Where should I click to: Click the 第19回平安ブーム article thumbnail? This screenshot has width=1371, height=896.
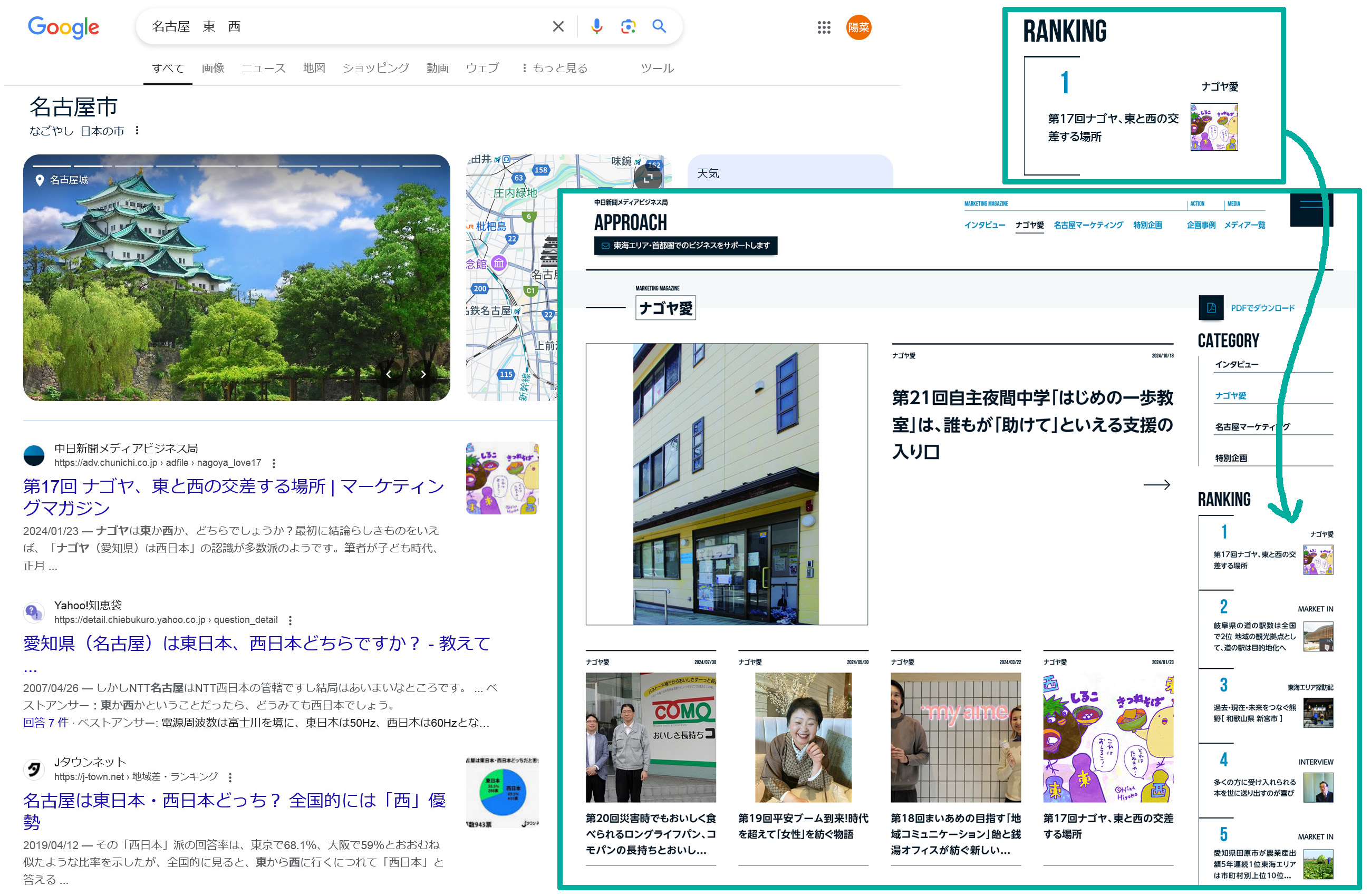[x=803, y=737]
